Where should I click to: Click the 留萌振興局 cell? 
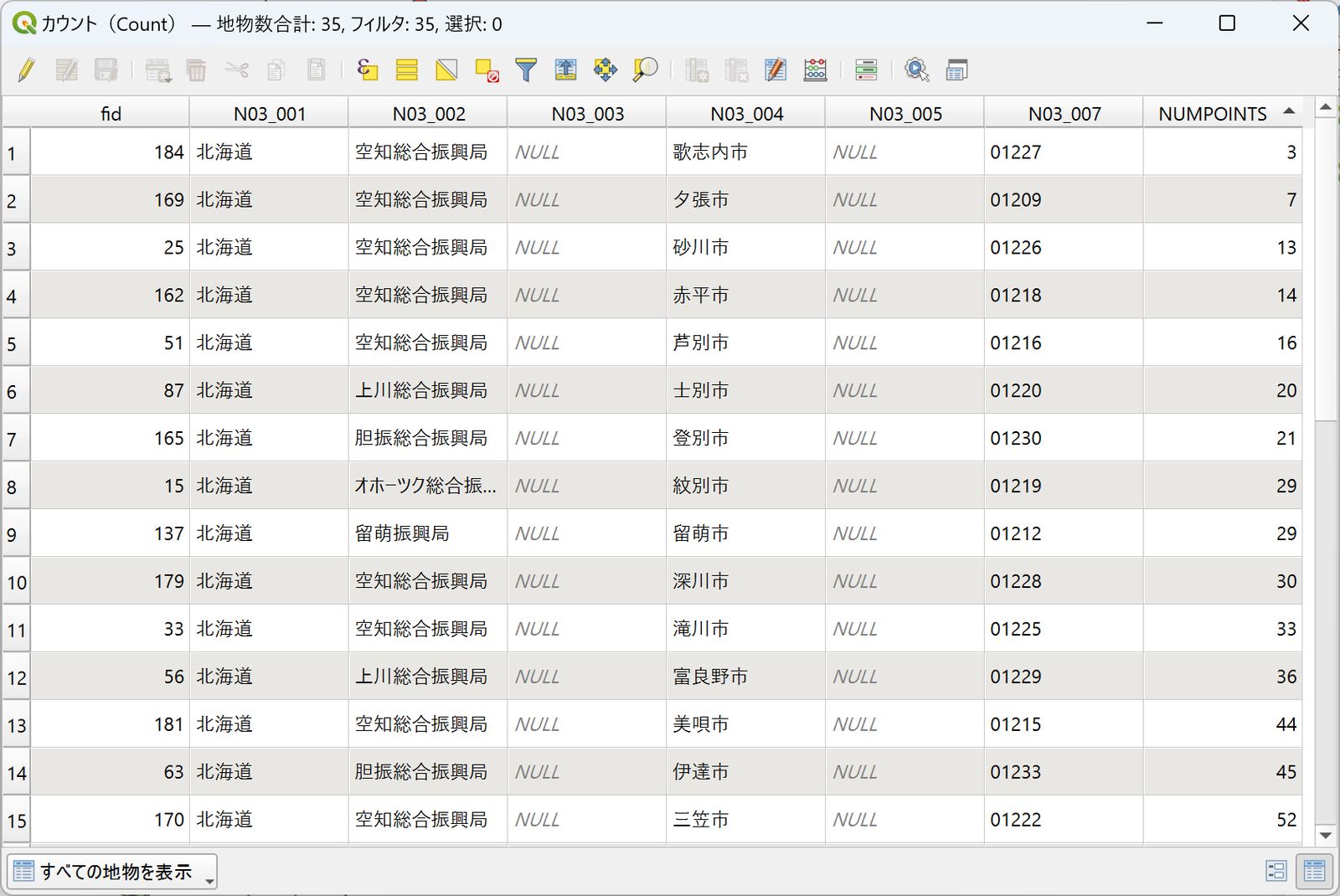(x=428, y=533)
